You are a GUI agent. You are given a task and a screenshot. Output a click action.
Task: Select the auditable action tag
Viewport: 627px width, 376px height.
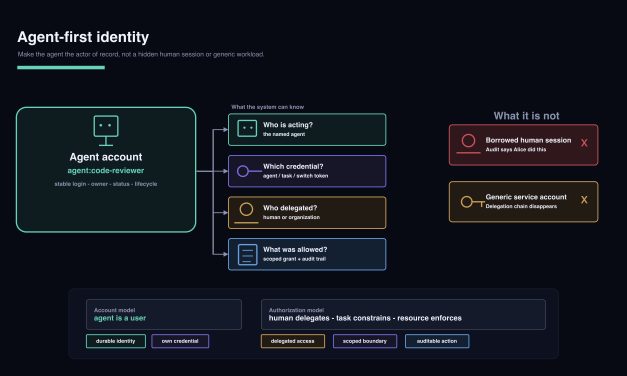tap(437, 341)
